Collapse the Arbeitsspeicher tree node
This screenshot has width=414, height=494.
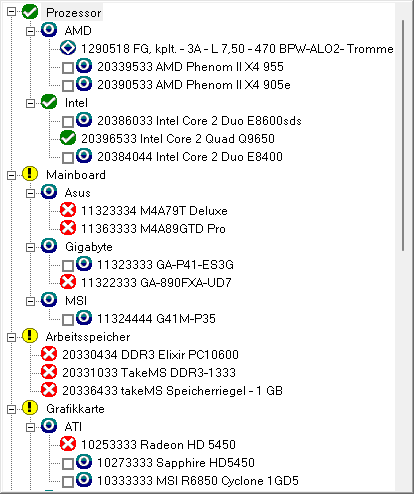tap(11, 337)
